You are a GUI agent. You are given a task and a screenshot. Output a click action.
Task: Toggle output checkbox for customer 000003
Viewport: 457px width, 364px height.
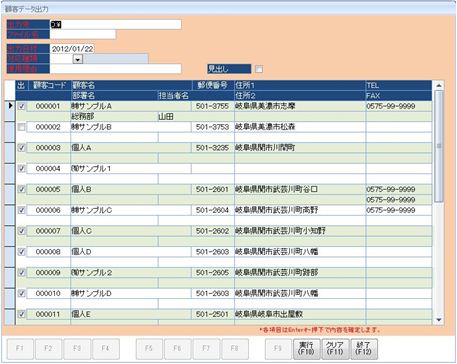22,148
